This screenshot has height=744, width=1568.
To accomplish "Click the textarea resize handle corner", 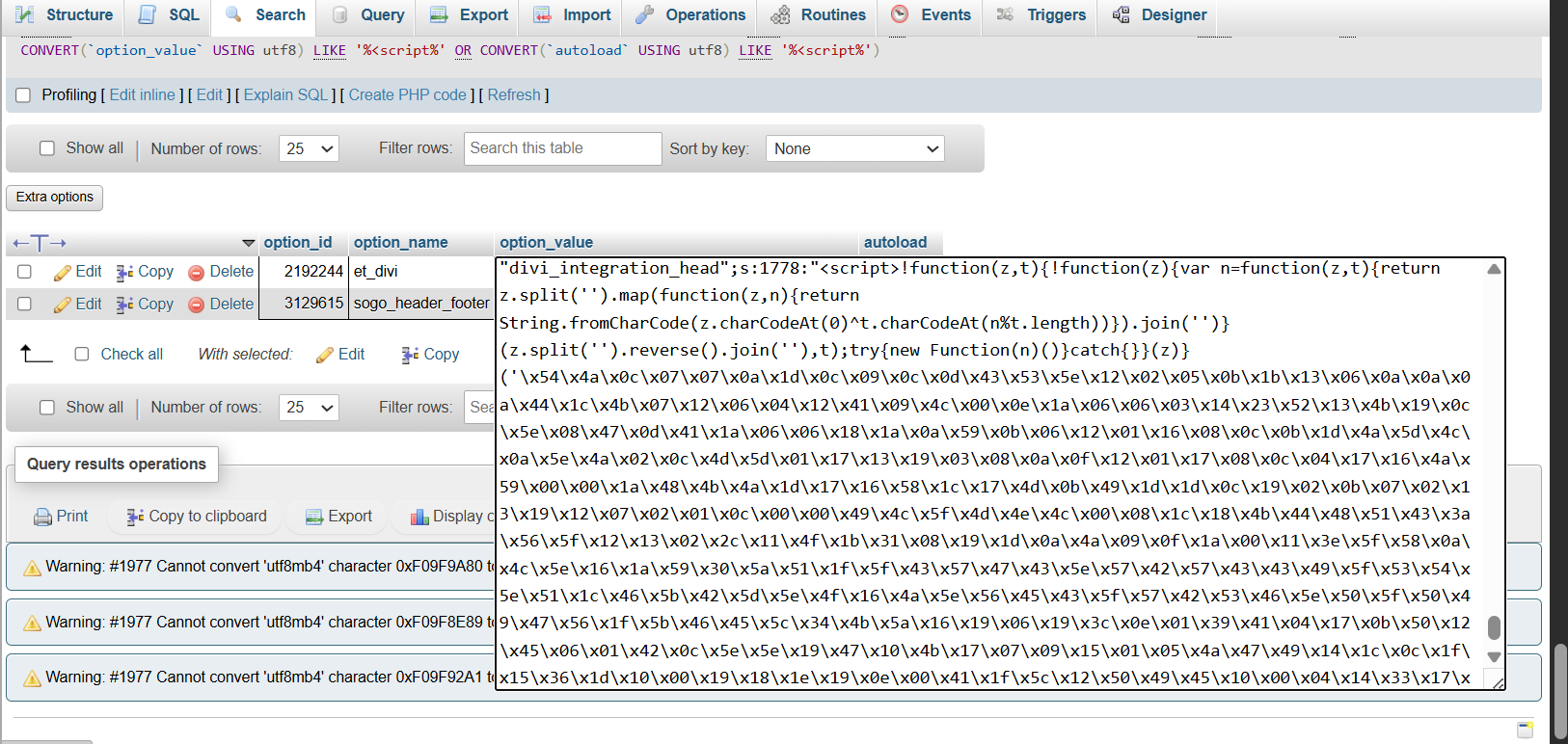I will pos(1498,683).
